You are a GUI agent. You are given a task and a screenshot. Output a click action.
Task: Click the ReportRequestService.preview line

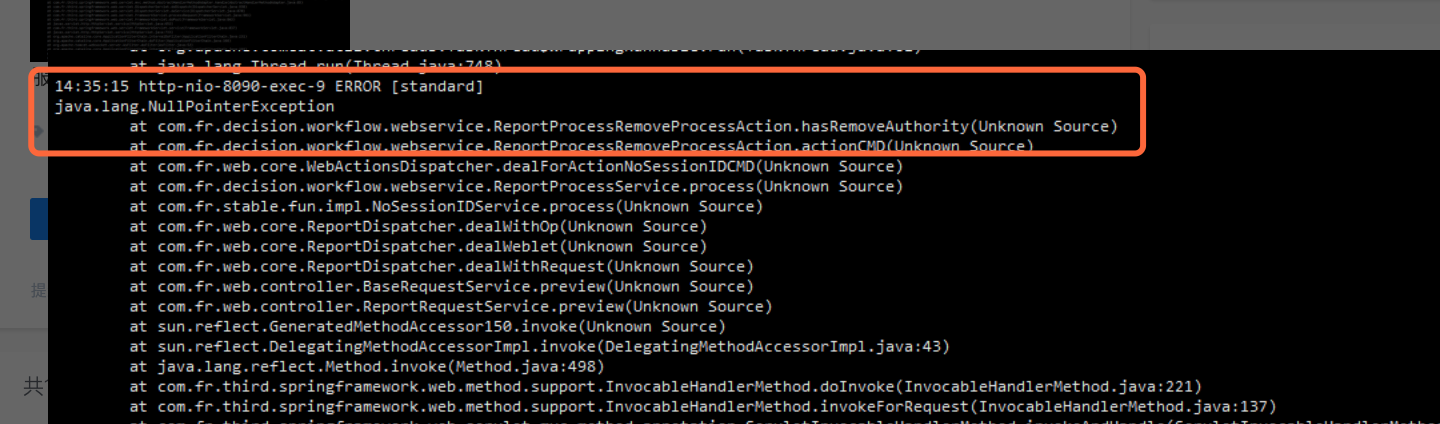[451, 306]
